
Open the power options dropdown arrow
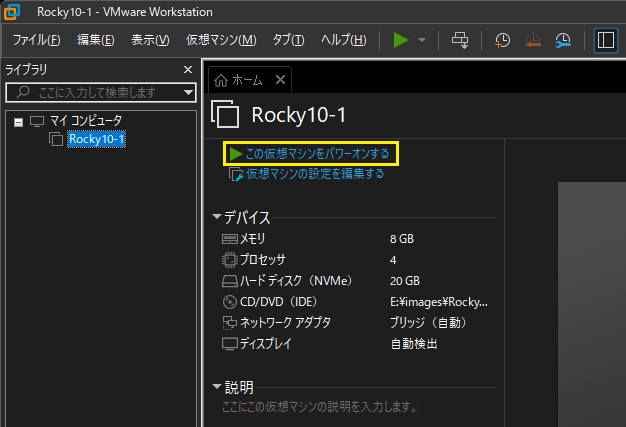[422, 40]
